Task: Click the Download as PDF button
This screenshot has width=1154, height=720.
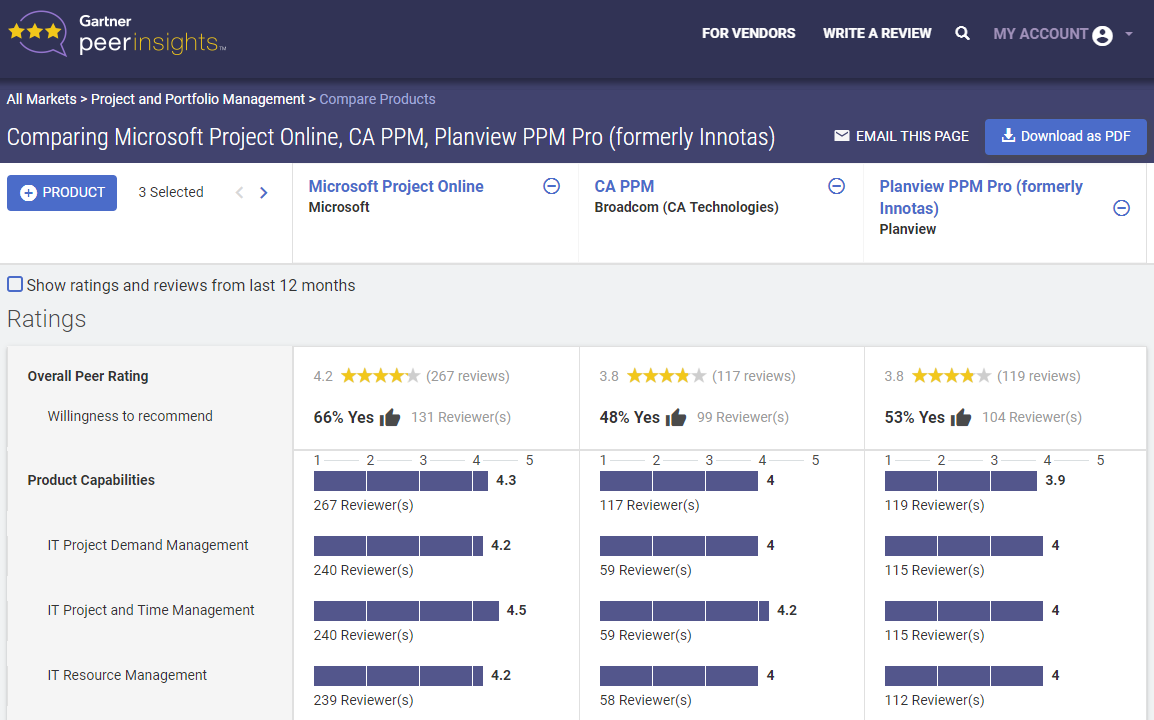Action: coord(1065,136)
